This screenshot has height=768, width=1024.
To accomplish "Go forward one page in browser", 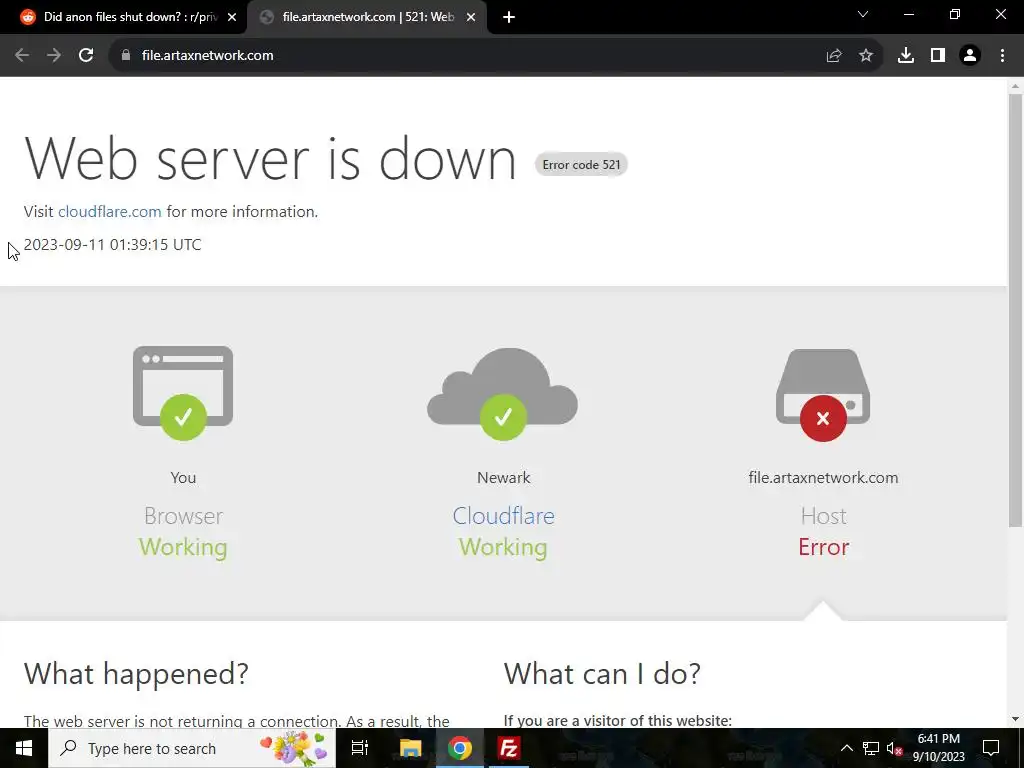I will pyautogui.click(x=54, y=56).
